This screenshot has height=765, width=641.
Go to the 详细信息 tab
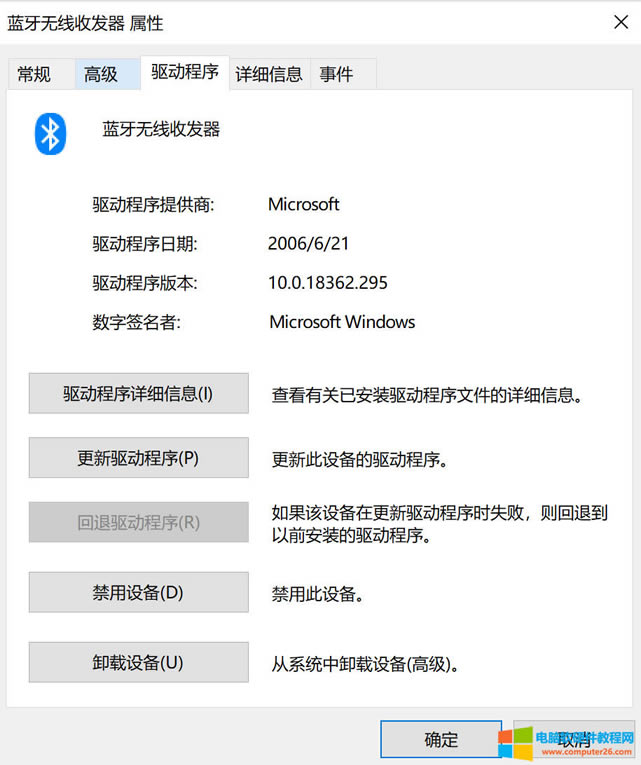269,74
